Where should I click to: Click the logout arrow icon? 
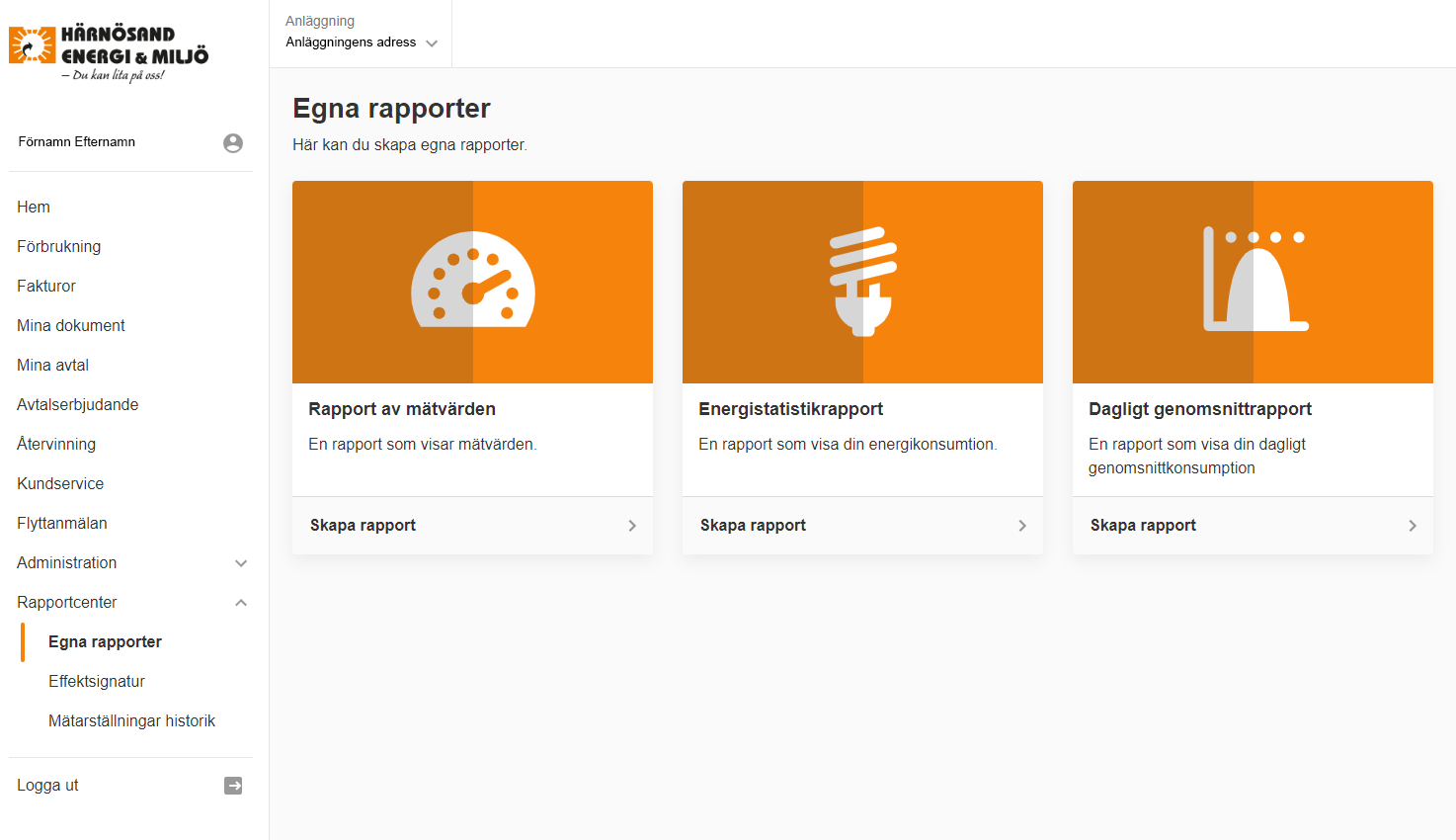233,786
